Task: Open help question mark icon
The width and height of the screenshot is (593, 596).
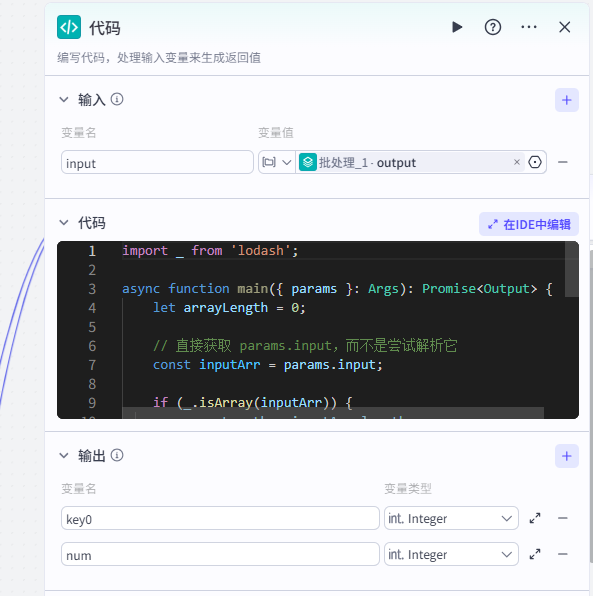Action: (x=493, y=27)
